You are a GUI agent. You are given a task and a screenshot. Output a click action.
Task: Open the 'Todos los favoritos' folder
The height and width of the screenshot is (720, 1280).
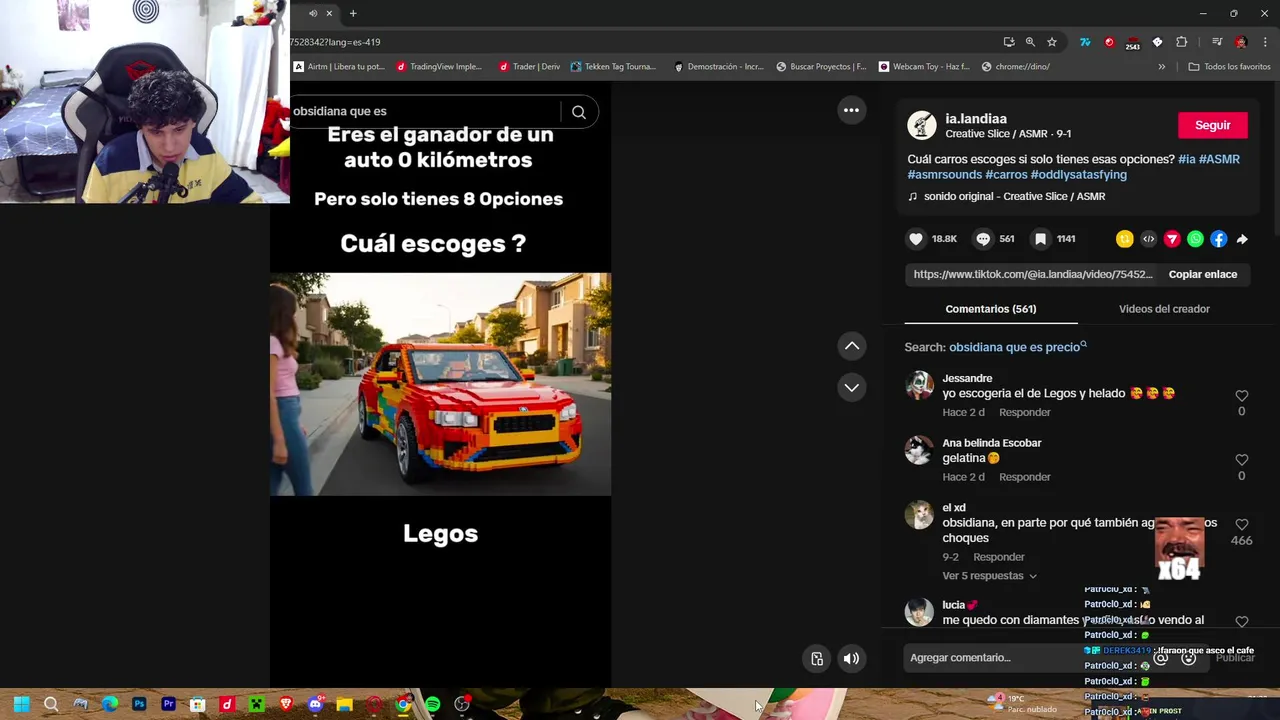(1229, 67)
